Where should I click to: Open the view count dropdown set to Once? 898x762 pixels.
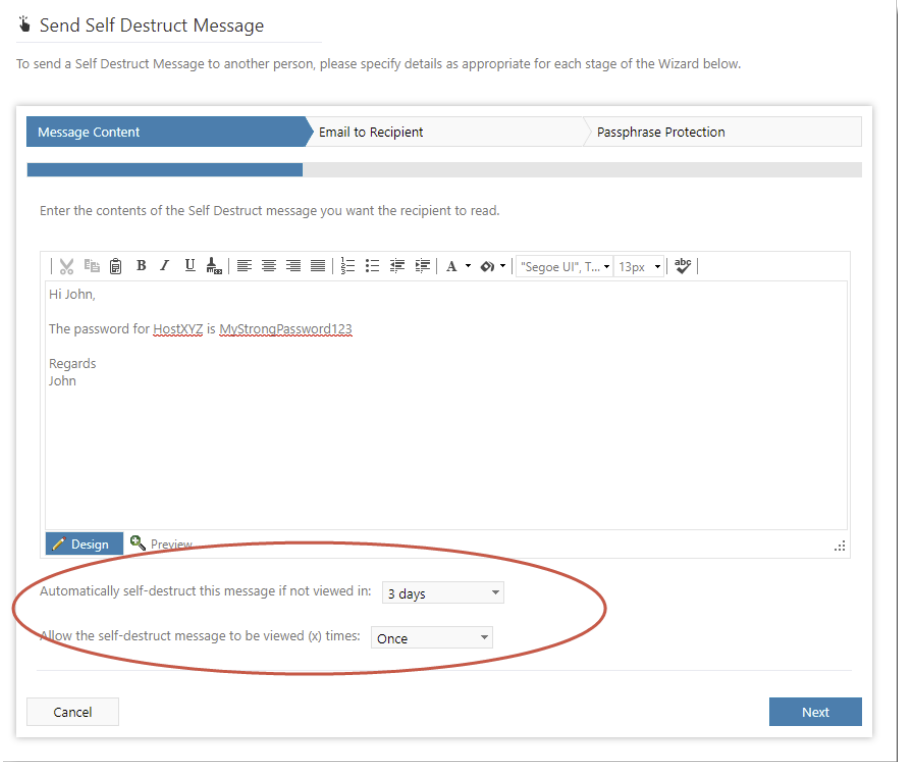coord(431,638)
